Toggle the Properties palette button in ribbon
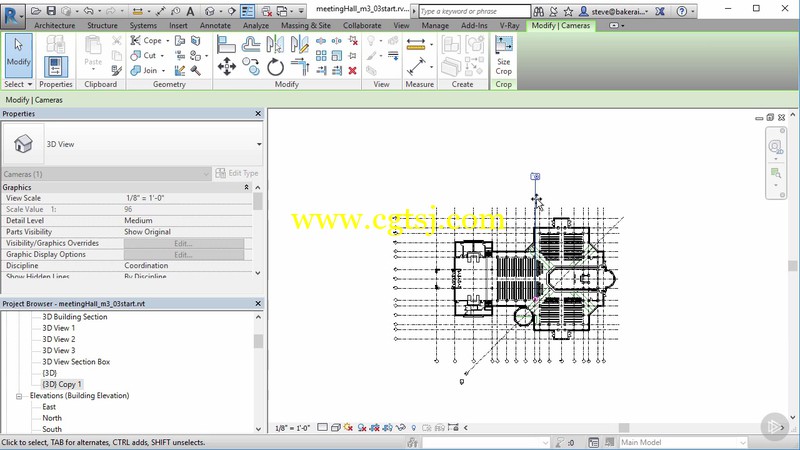The image size is (800, 450). (56, 67)
